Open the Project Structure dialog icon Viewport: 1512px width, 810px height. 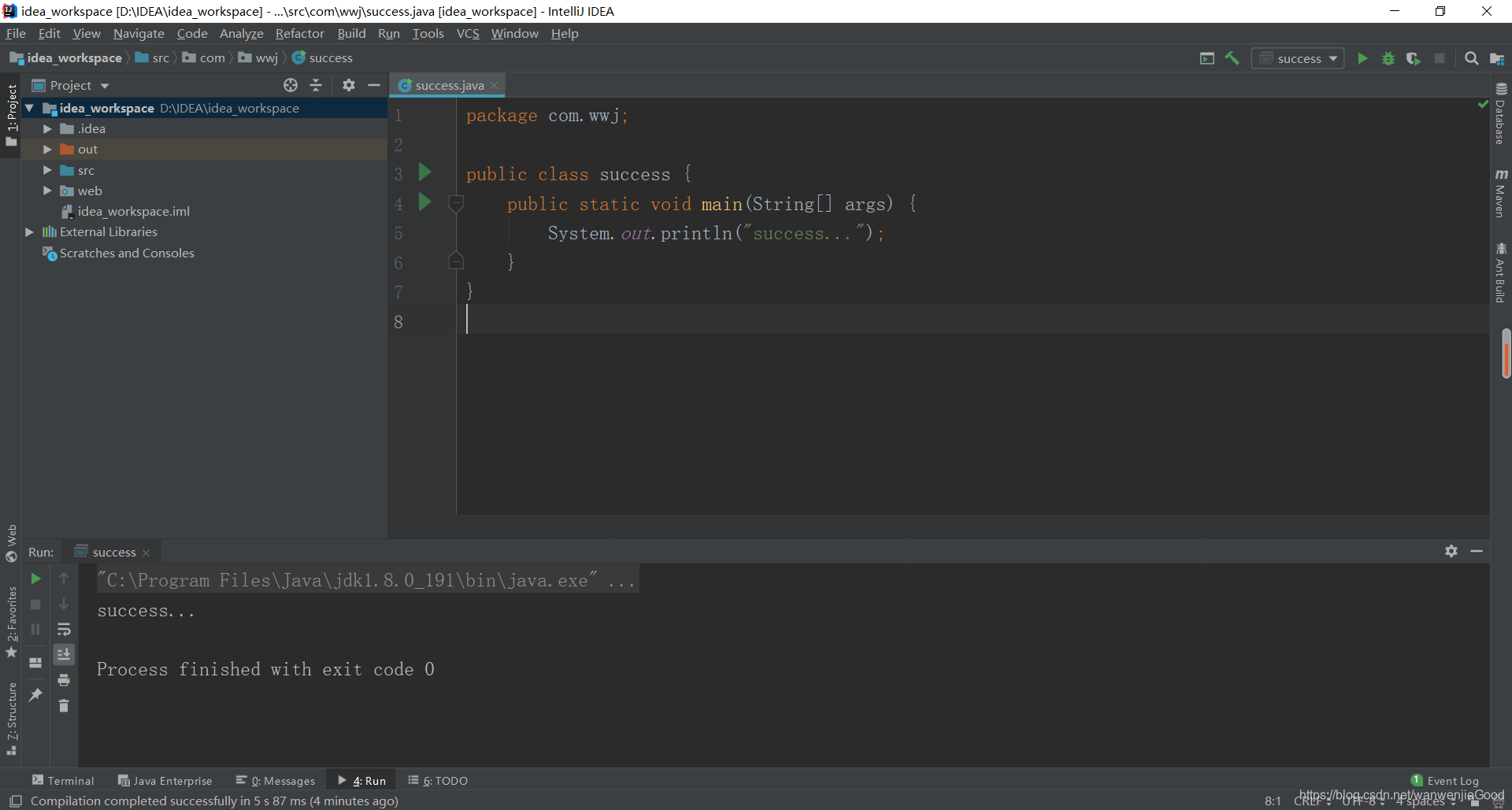[x=1497, y=58]
